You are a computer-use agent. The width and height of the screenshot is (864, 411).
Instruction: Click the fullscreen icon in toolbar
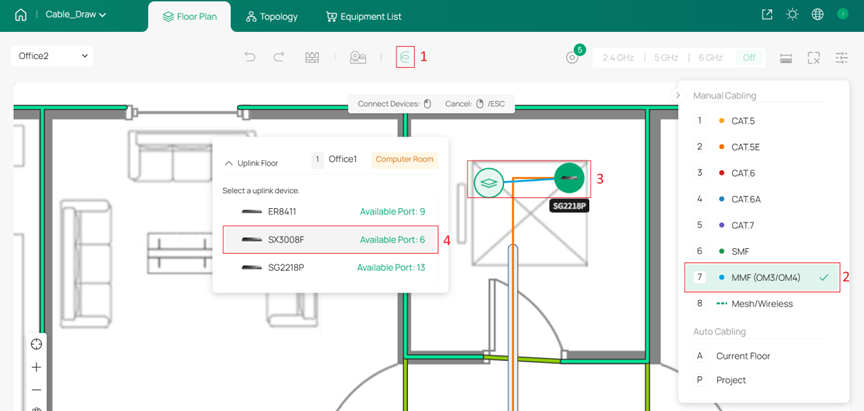814,58
